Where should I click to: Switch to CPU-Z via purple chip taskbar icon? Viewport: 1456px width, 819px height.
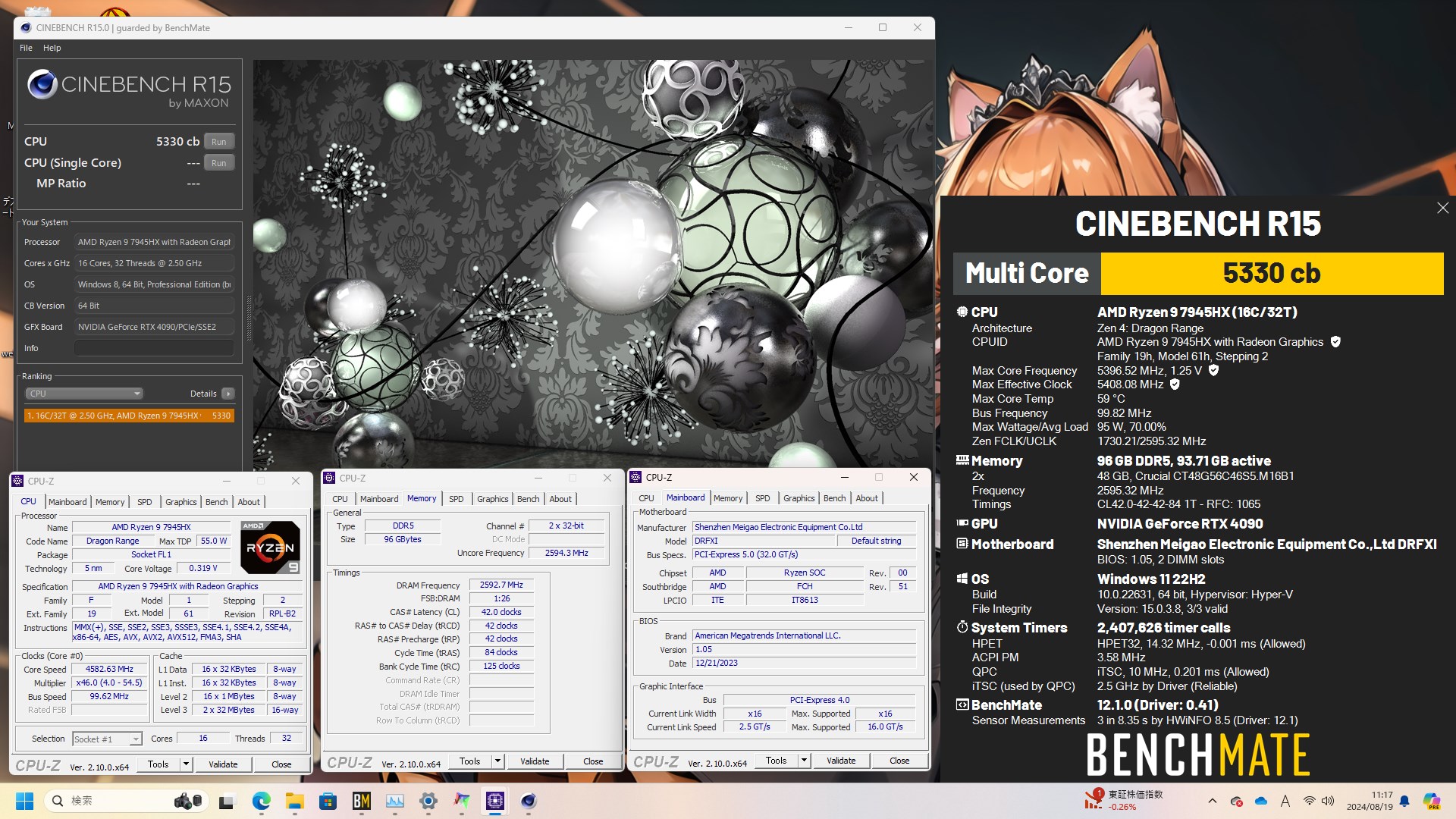[x=494, y=801]
